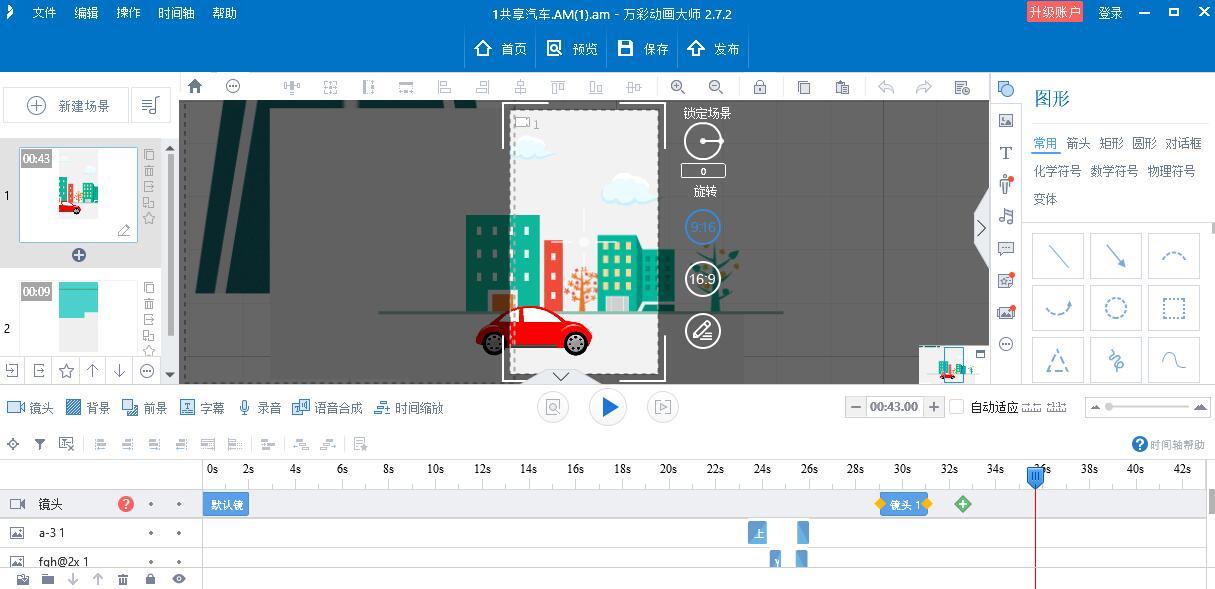Expand more sidebar categories ellipsis
The image size is (1215, 589).
click(1006, 344)
